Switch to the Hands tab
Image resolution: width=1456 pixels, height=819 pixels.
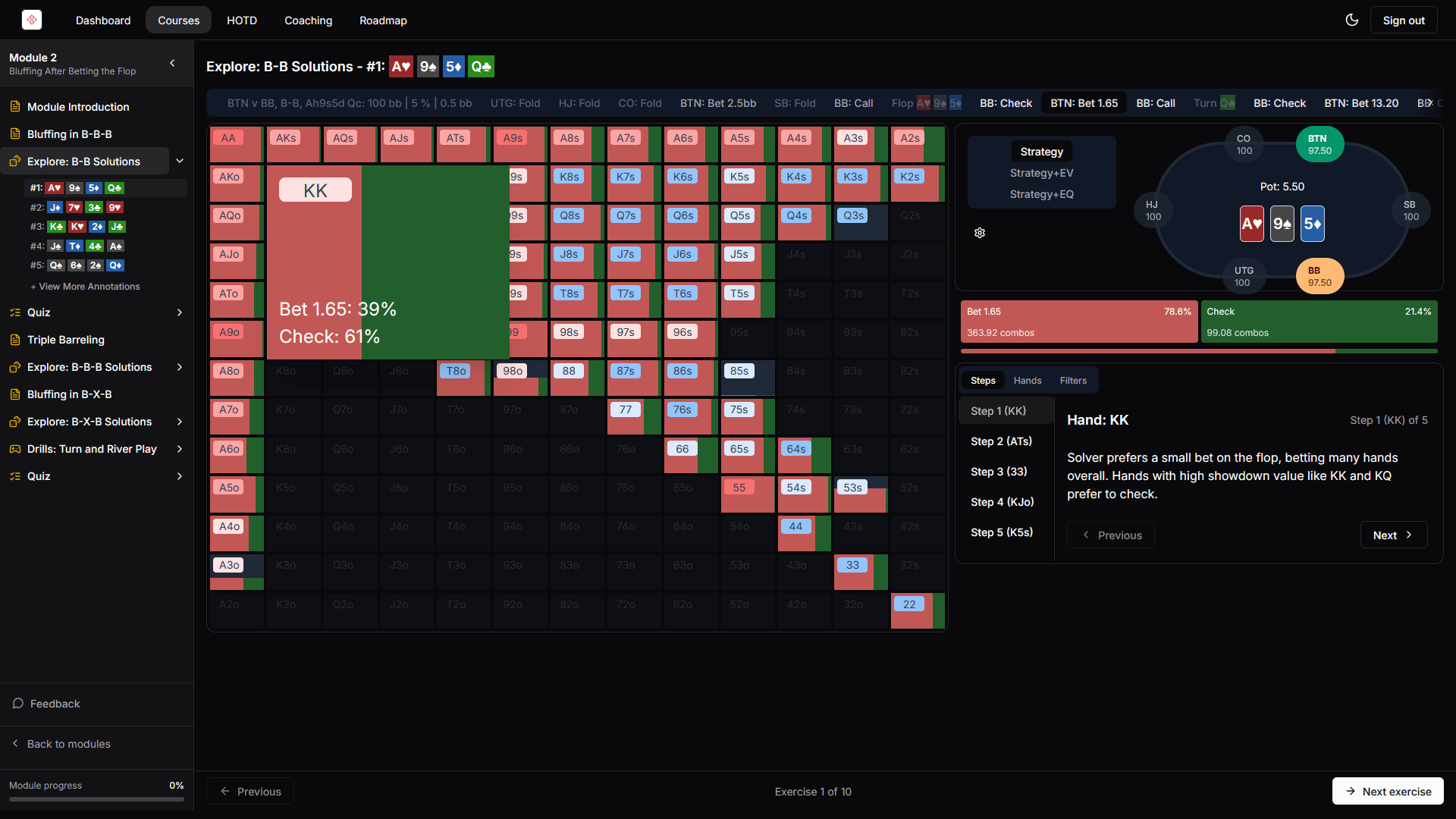[x=1027, y=380]
